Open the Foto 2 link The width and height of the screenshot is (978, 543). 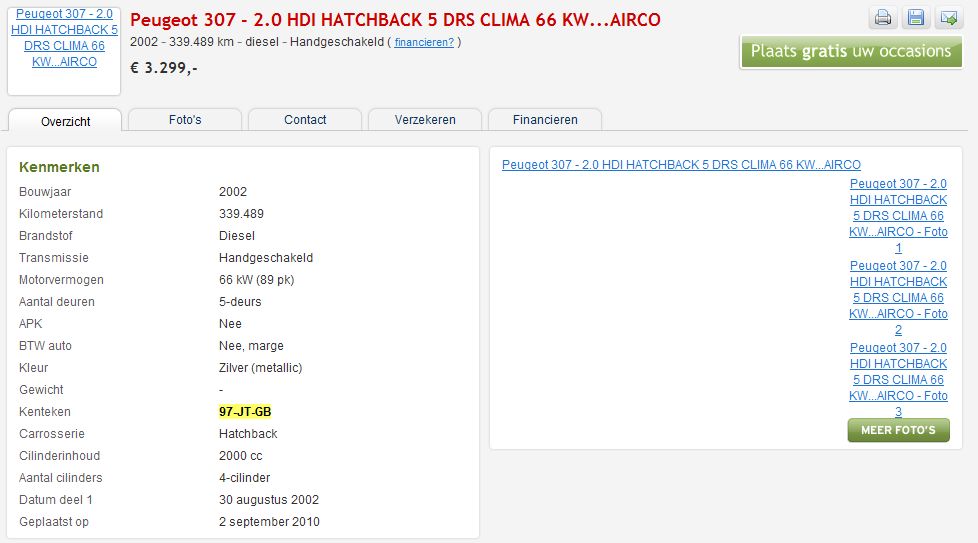pyautogui.click(x=898, y=298)
